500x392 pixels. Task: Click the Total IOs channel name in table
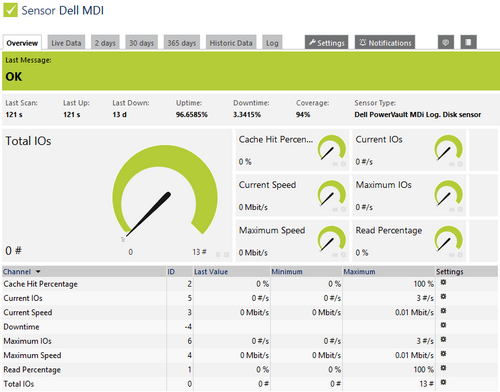tap(19, 384)
